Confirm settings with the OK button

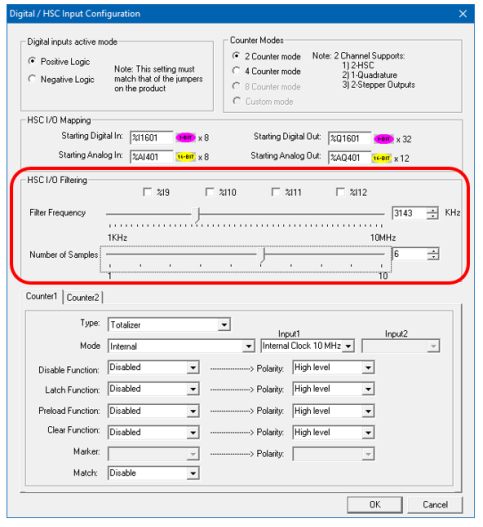(x=375, y=505)
